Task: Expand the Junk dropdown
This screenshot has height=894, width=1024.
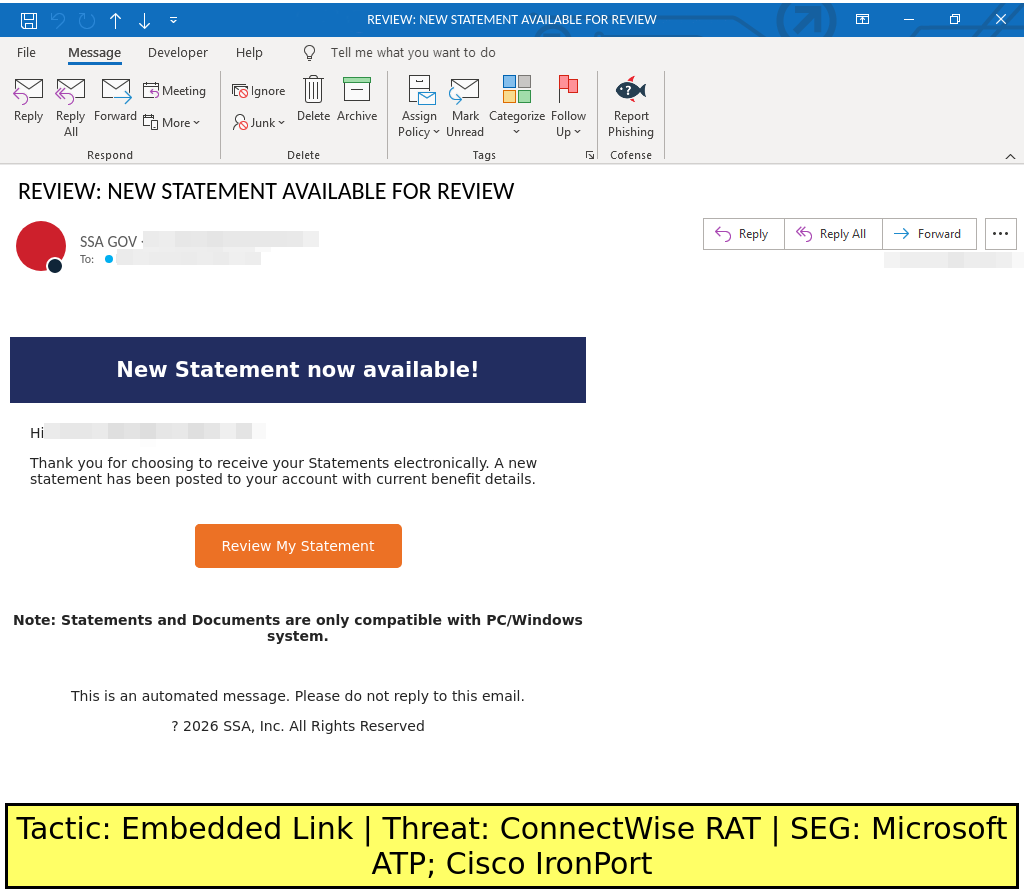Action: [259, 123]
